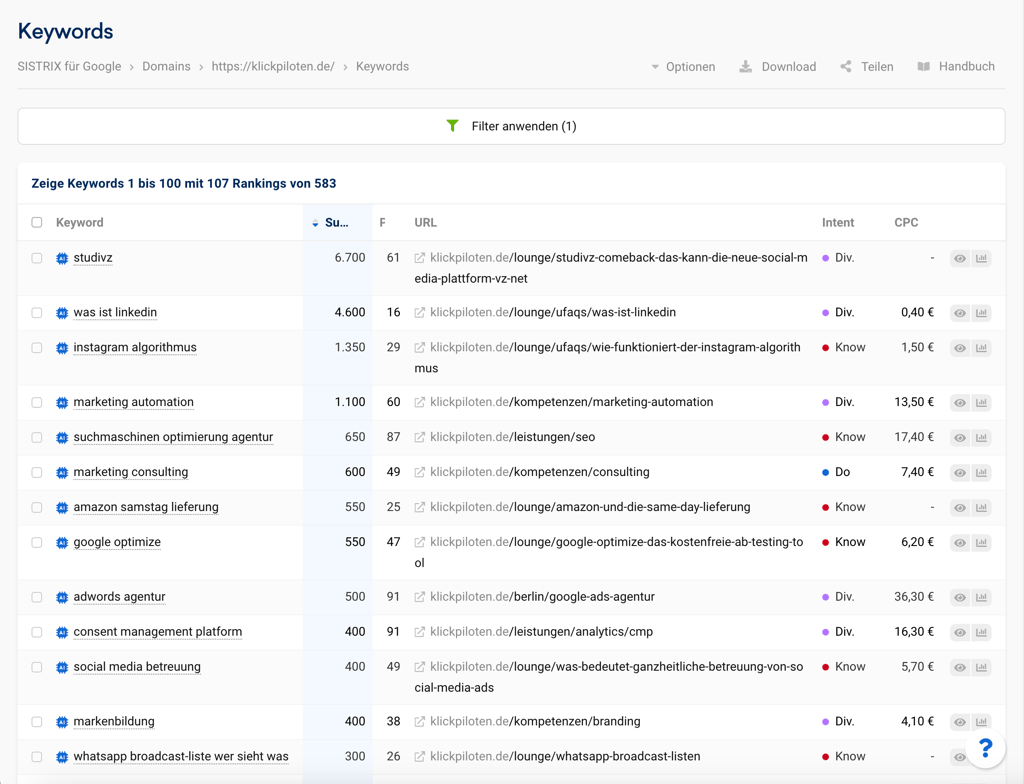
Task: Toggle SERP preview eye for markenbildung
Action: click(x=960, y=722)
